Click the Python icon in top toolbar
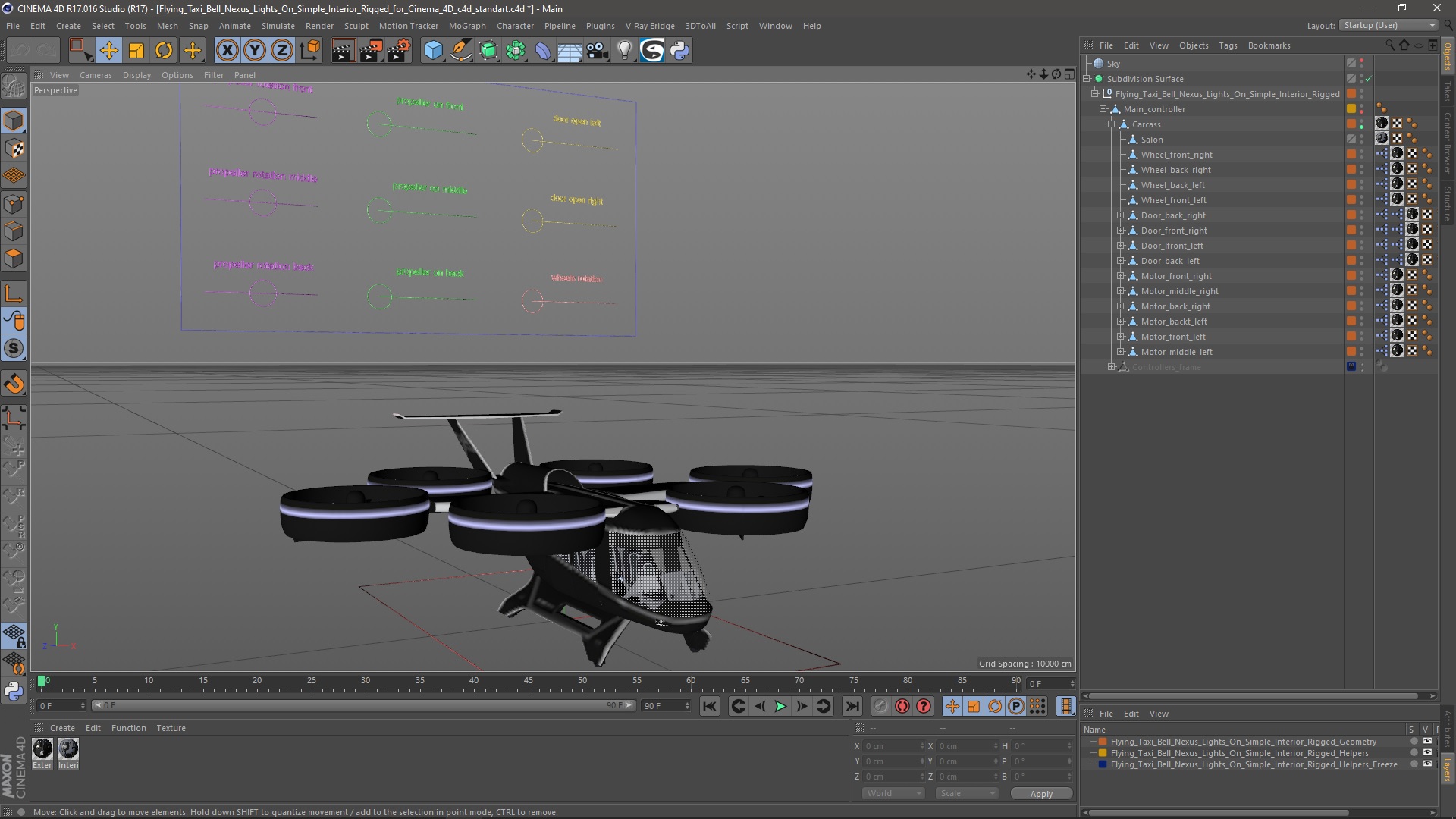 coord(679,50)
